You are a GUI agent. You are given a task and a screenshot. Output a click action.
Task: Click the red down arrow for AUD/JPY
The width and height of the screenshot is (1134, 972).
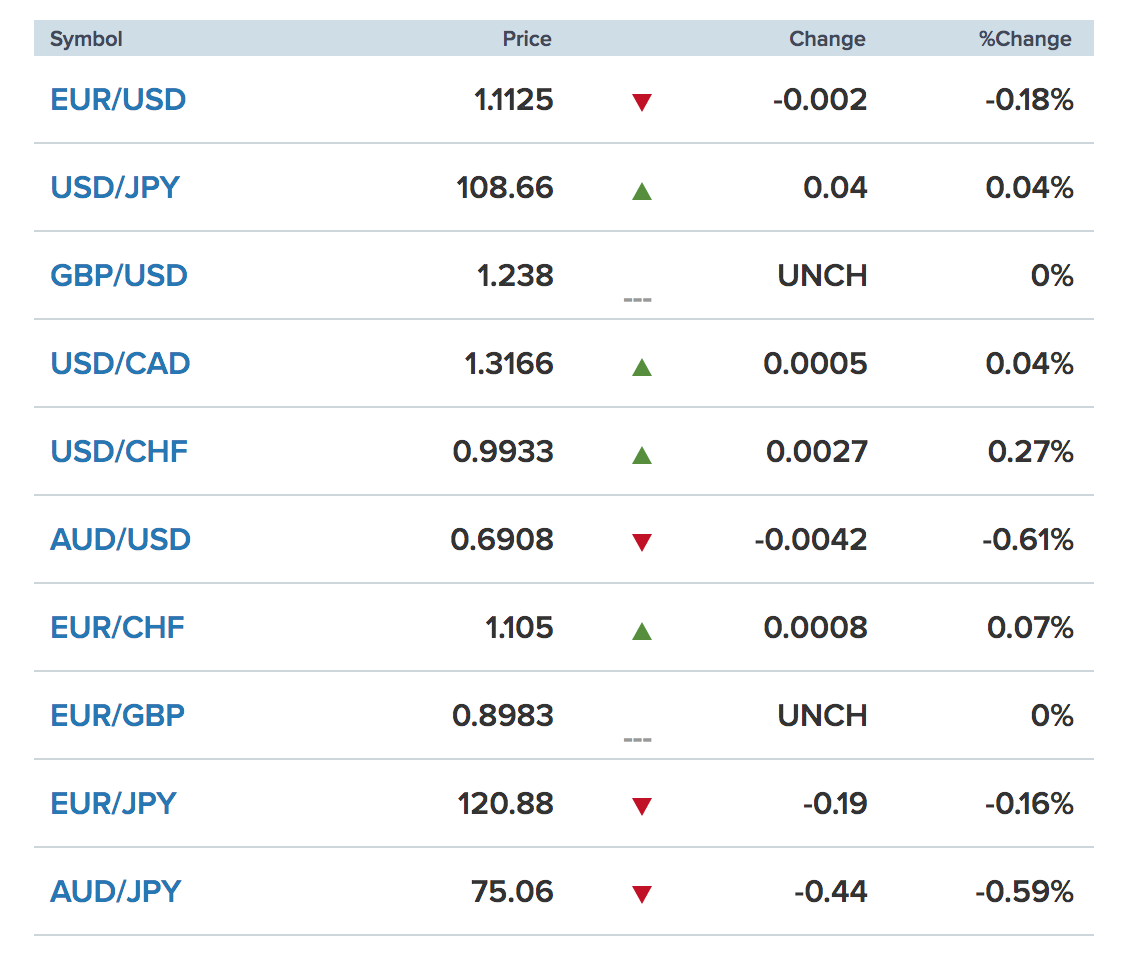point(641,895)
